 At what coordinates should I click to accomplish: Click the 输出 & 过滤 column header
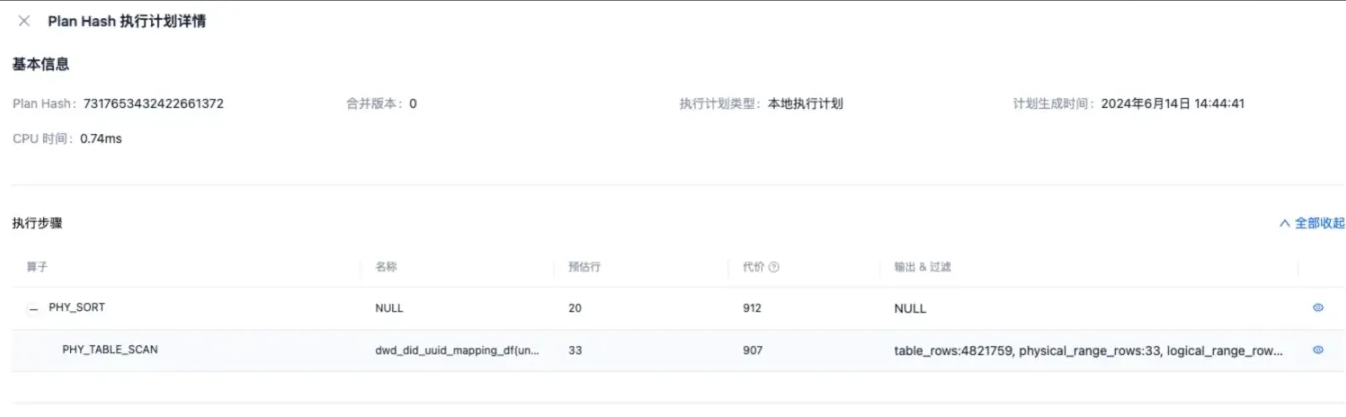click(x=922, y=267)
